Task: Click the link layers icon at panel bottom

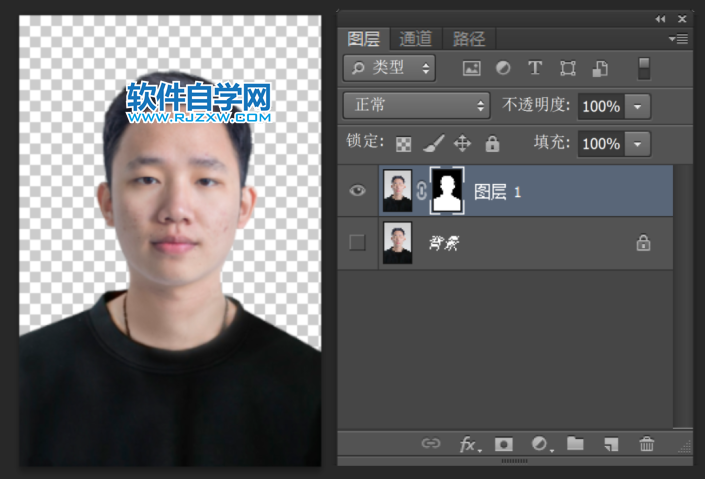Action: click(x=431, y=443)
